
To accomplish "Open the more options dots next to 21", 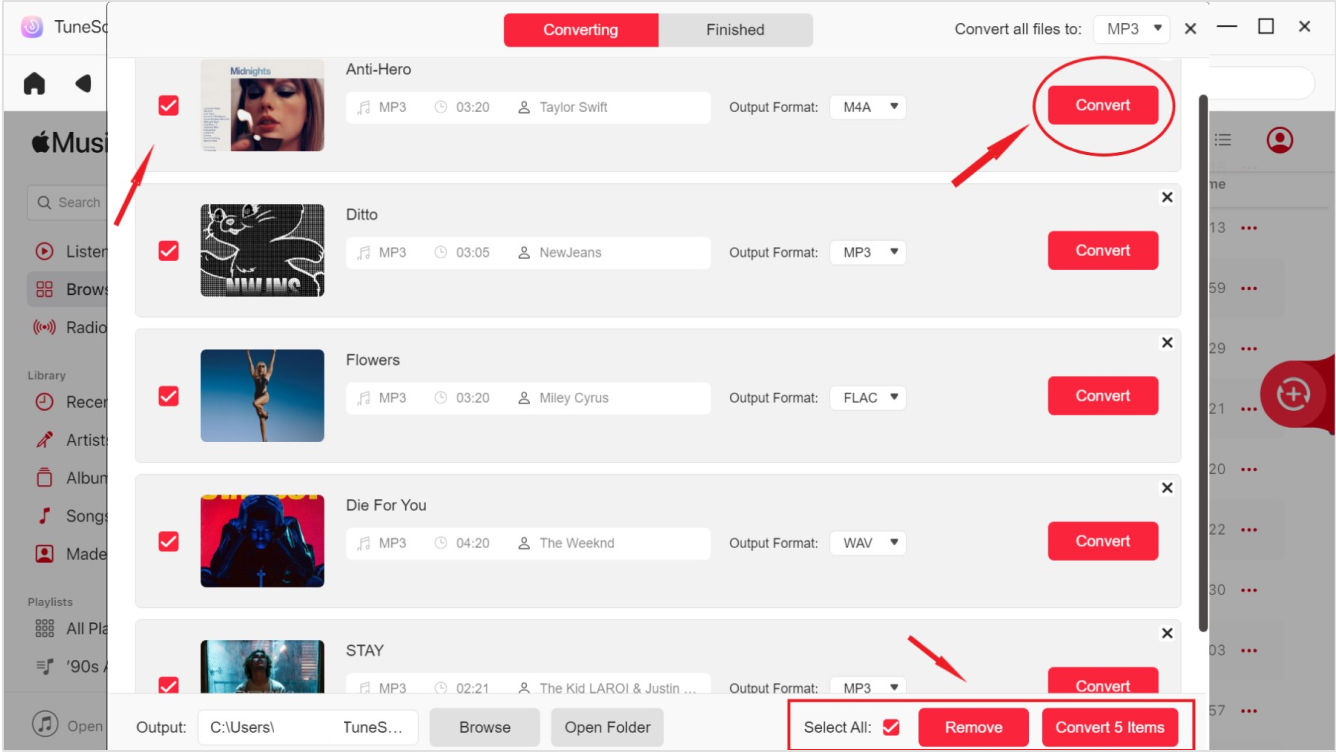I will (x=1249, y=409).
